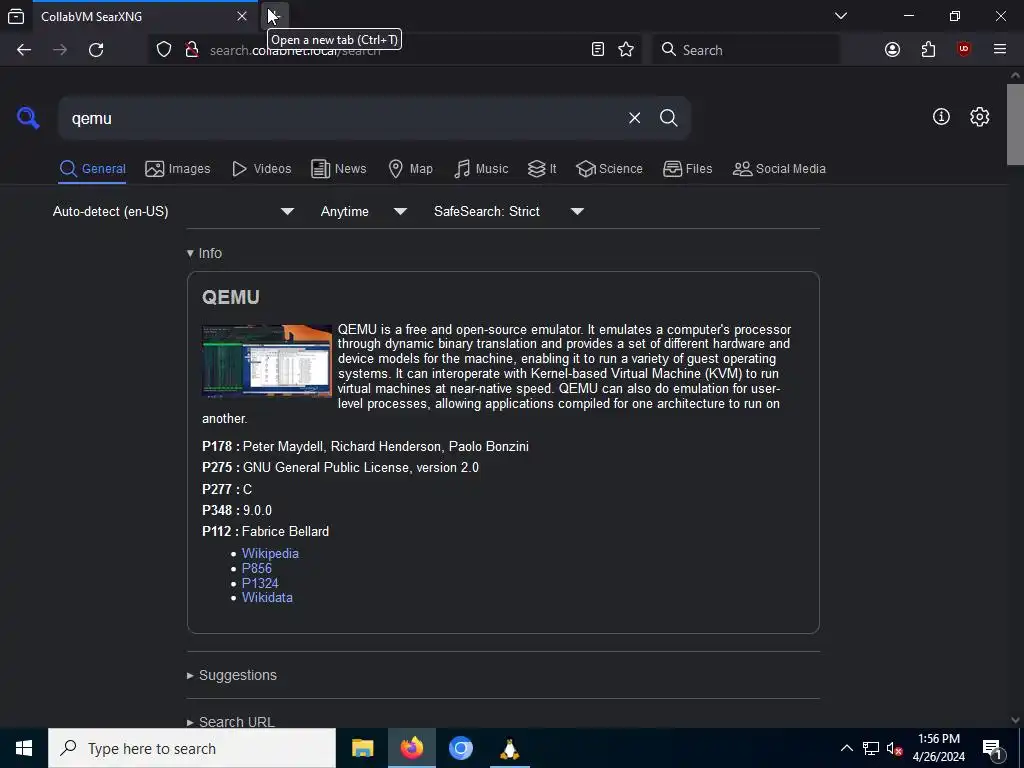
Task: Open the Windows Start menu
Action: coord(24,748)
